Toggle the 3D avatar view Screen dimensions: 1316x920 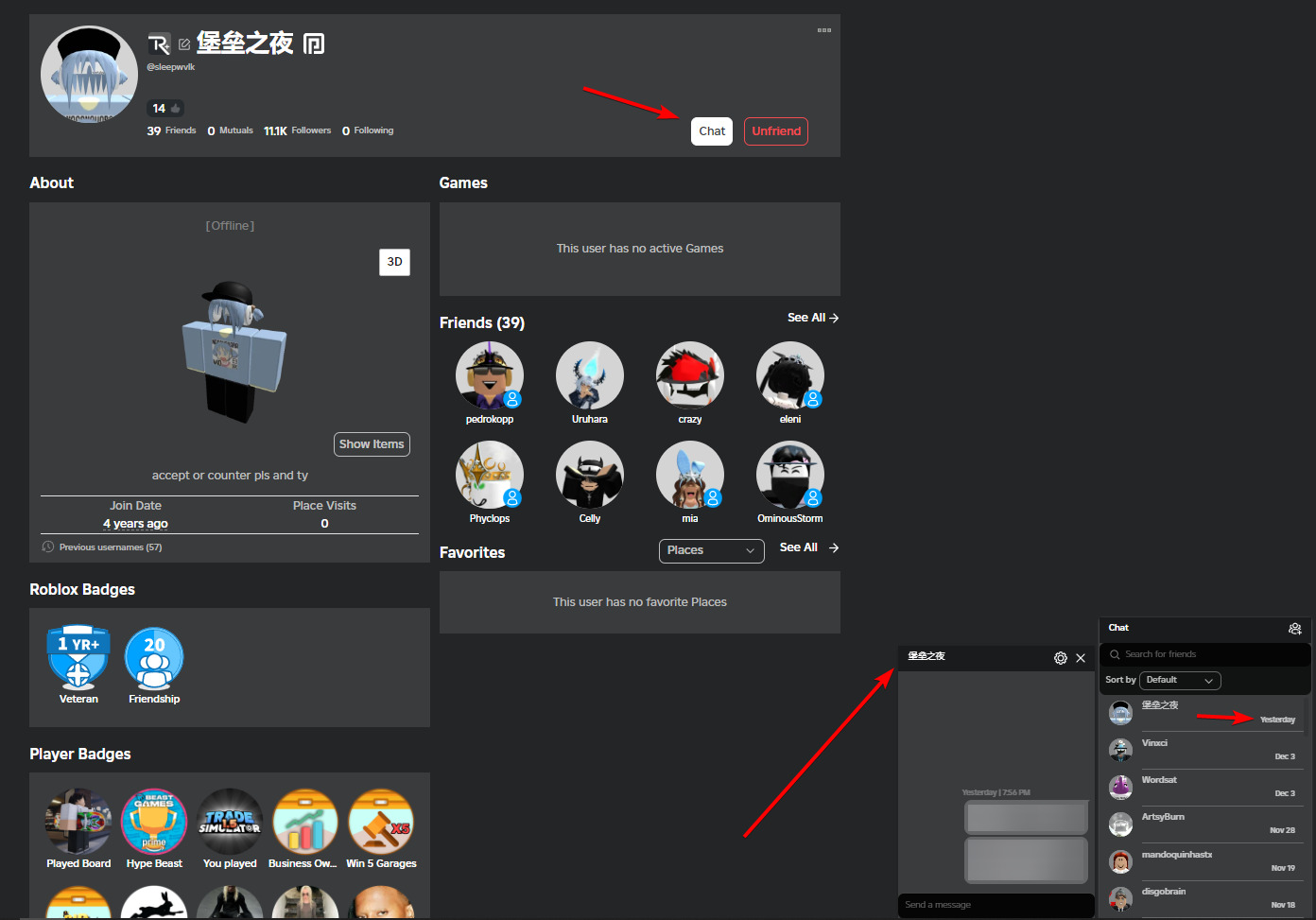tap(394, 262)
